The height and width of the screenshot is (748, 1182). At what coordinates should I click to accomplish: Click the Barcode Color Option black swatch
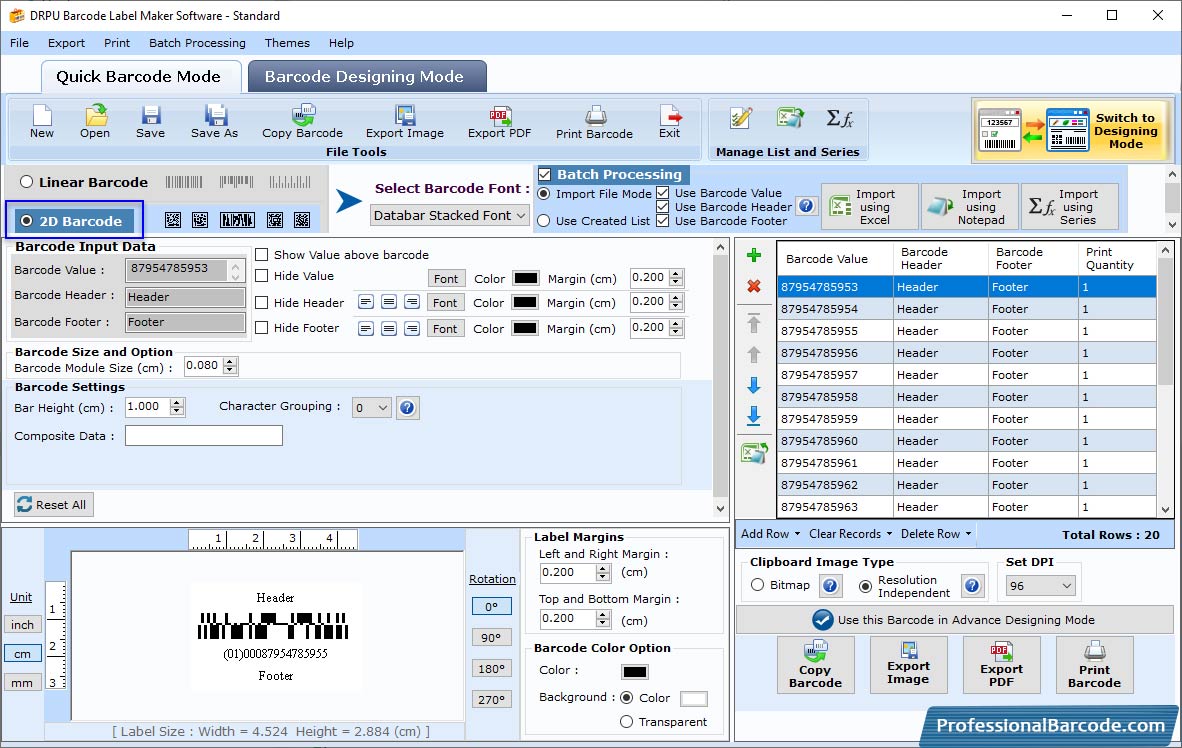tap(635, 671)
